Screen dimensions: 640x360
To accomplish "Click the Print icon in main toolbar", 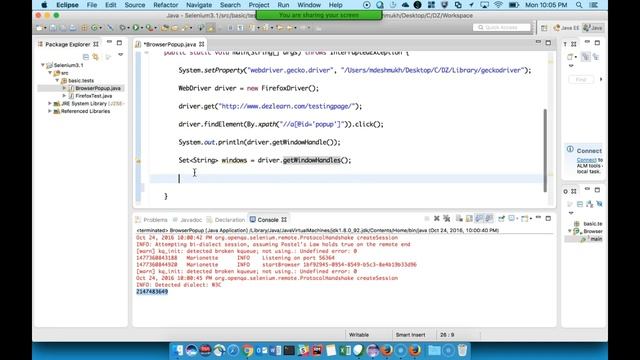I will point(73,28).
